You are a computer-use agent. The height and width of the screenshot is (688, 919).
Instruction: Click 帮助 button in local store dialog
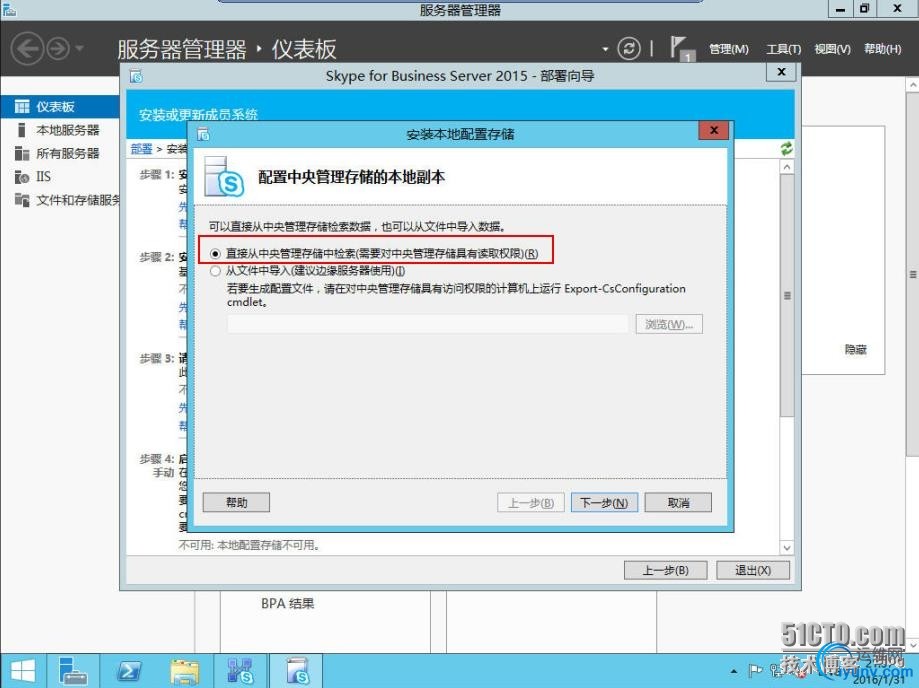pyautogui.click(x=236, y=502)
